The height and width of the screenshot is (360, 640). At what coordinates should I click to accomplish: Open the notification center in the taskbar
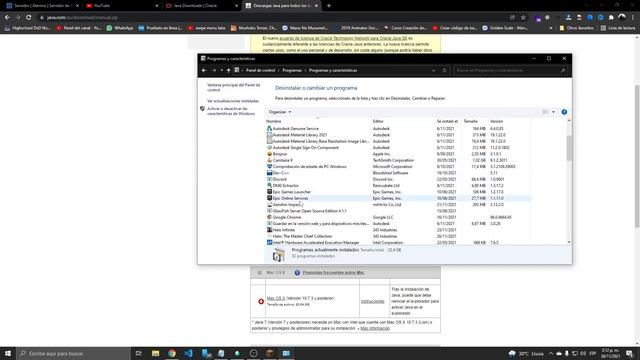pos(629,353)
